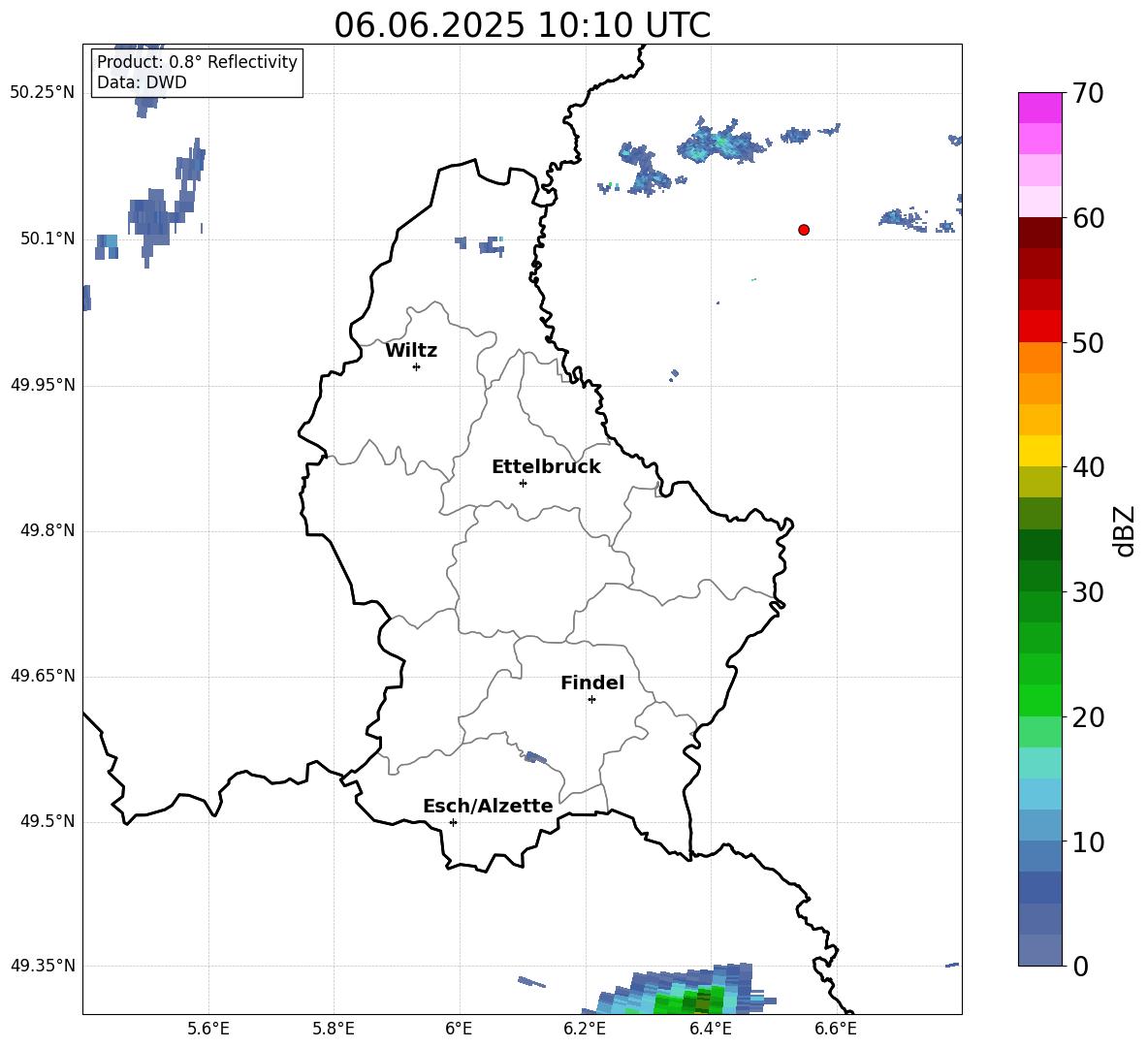Screen dimensions: 1148x1048
Task: Click the magenta top colorbar segment
Action: click(1039, 108)
